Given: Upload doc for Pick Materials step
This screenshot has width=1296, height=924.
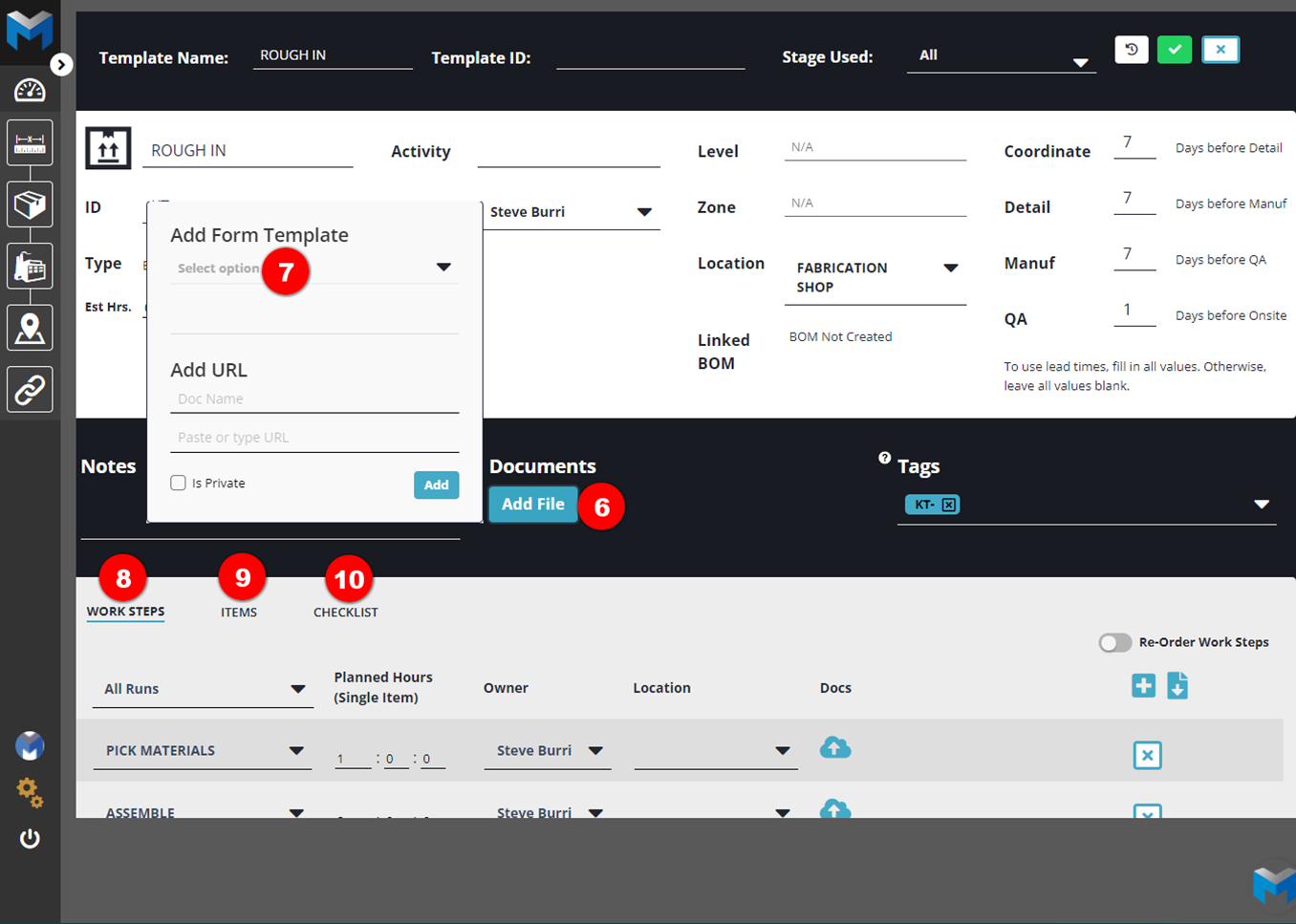Looking at the screenshot, I should [834, 748].
